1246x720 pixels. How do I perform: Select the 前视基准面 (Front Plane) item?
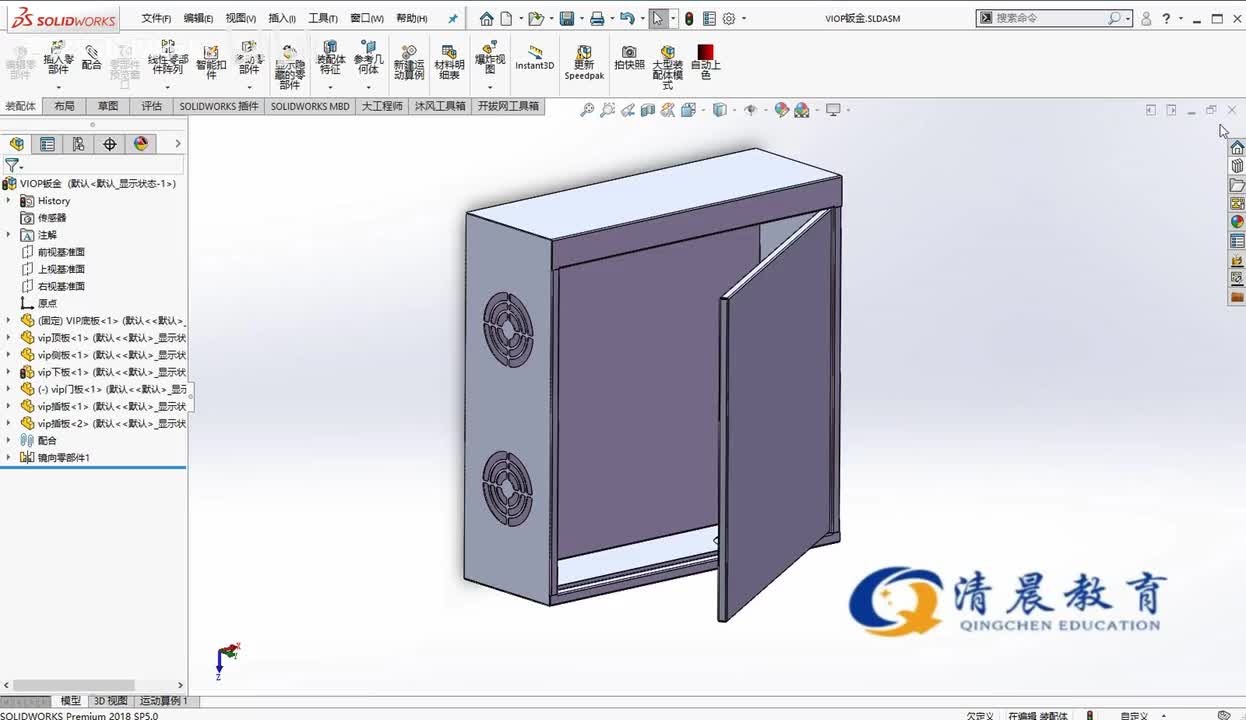(61, 252)
